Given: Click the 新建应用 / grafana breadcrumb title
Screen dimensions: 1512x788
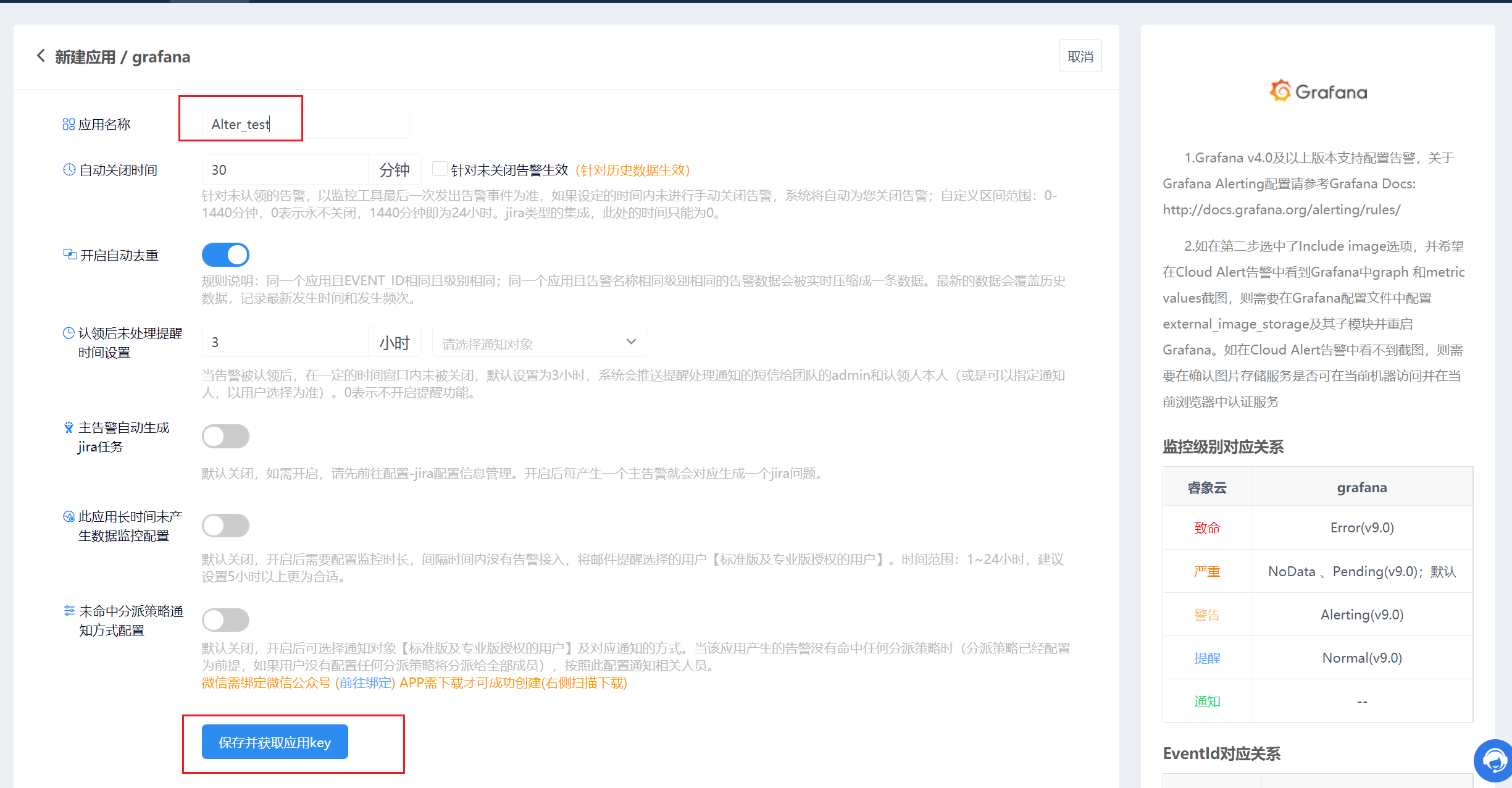Looking at the screenshot, I should (x=122, y=57).
